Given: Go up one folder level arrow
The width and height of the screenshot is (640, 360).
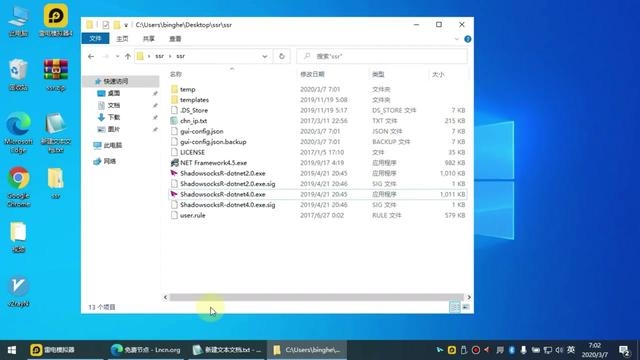Looking at the screenshot, I should 128,56.
